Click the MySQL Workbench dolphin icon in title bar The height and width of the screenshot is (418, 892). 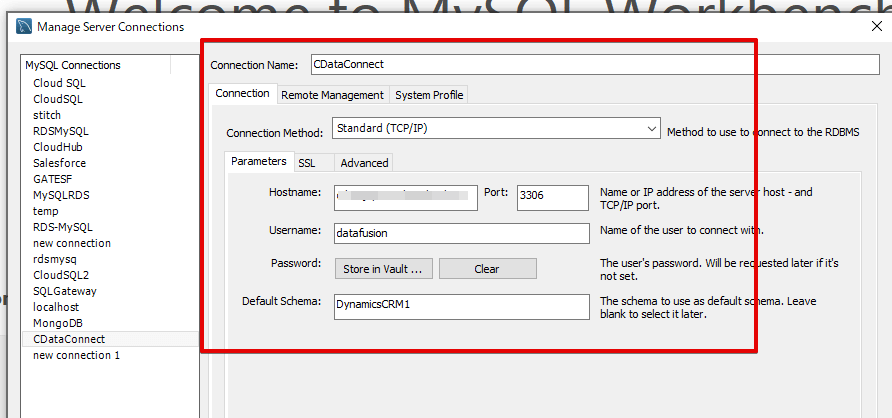(23, 27)
